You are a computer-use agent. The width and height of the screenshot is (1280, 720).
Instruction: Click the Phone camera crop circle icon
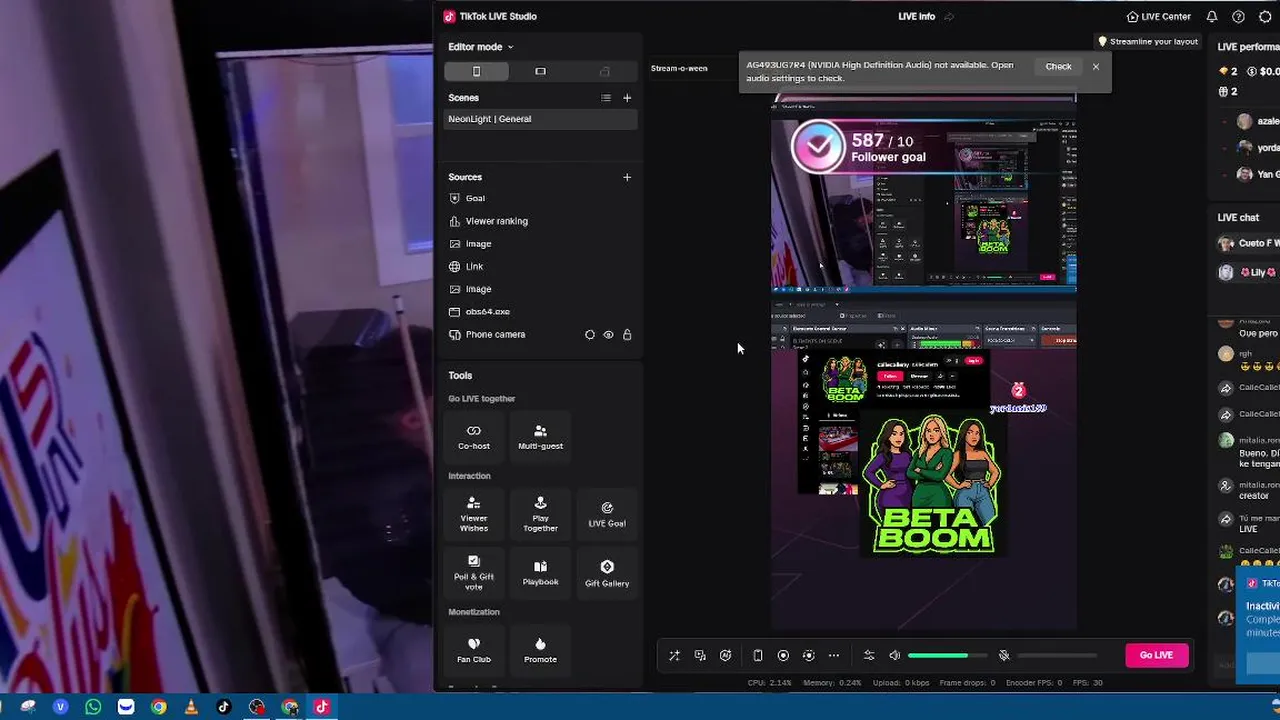pos(589,335)
